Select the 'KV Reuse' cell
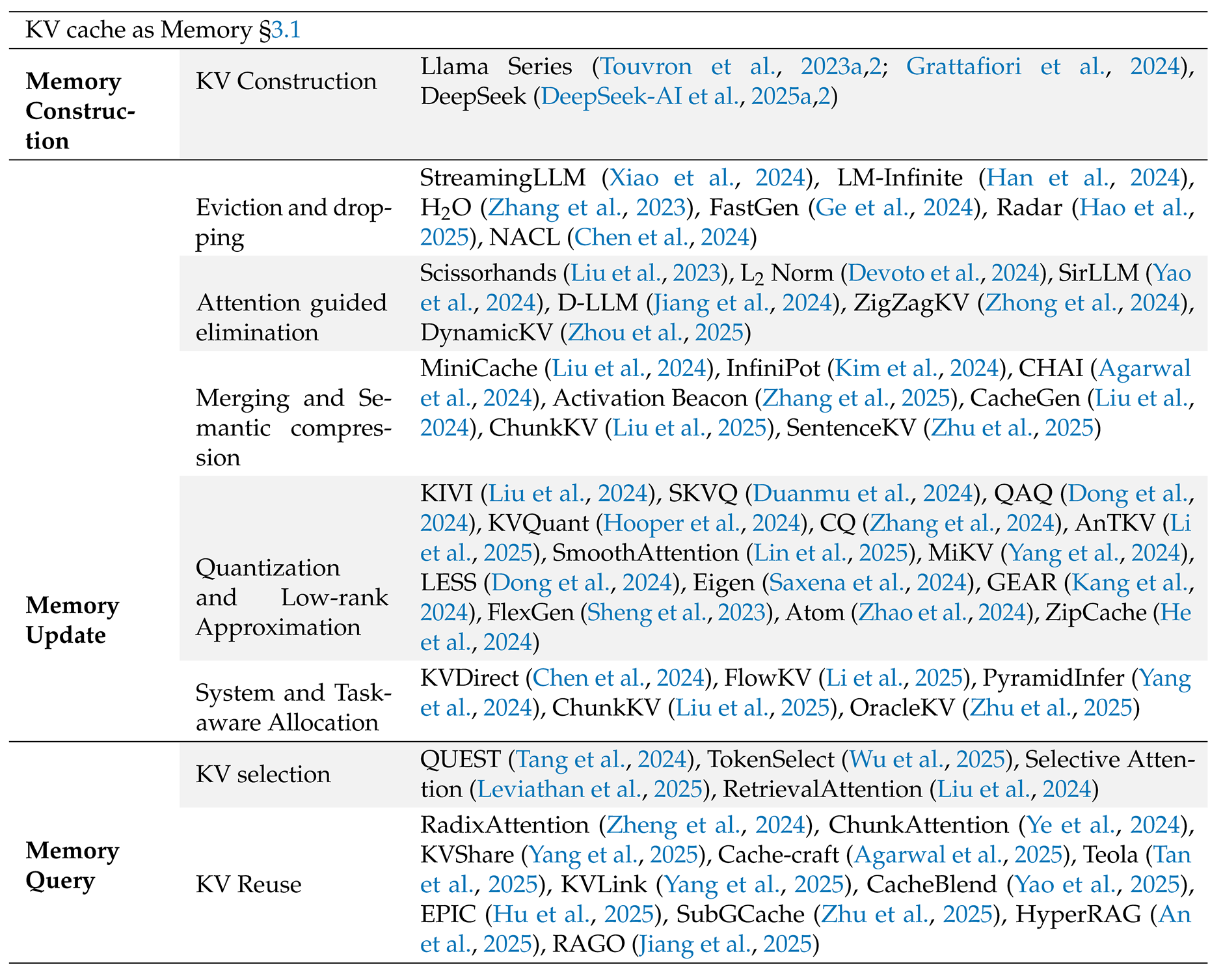1223x980 pixels. click(249, 884)
